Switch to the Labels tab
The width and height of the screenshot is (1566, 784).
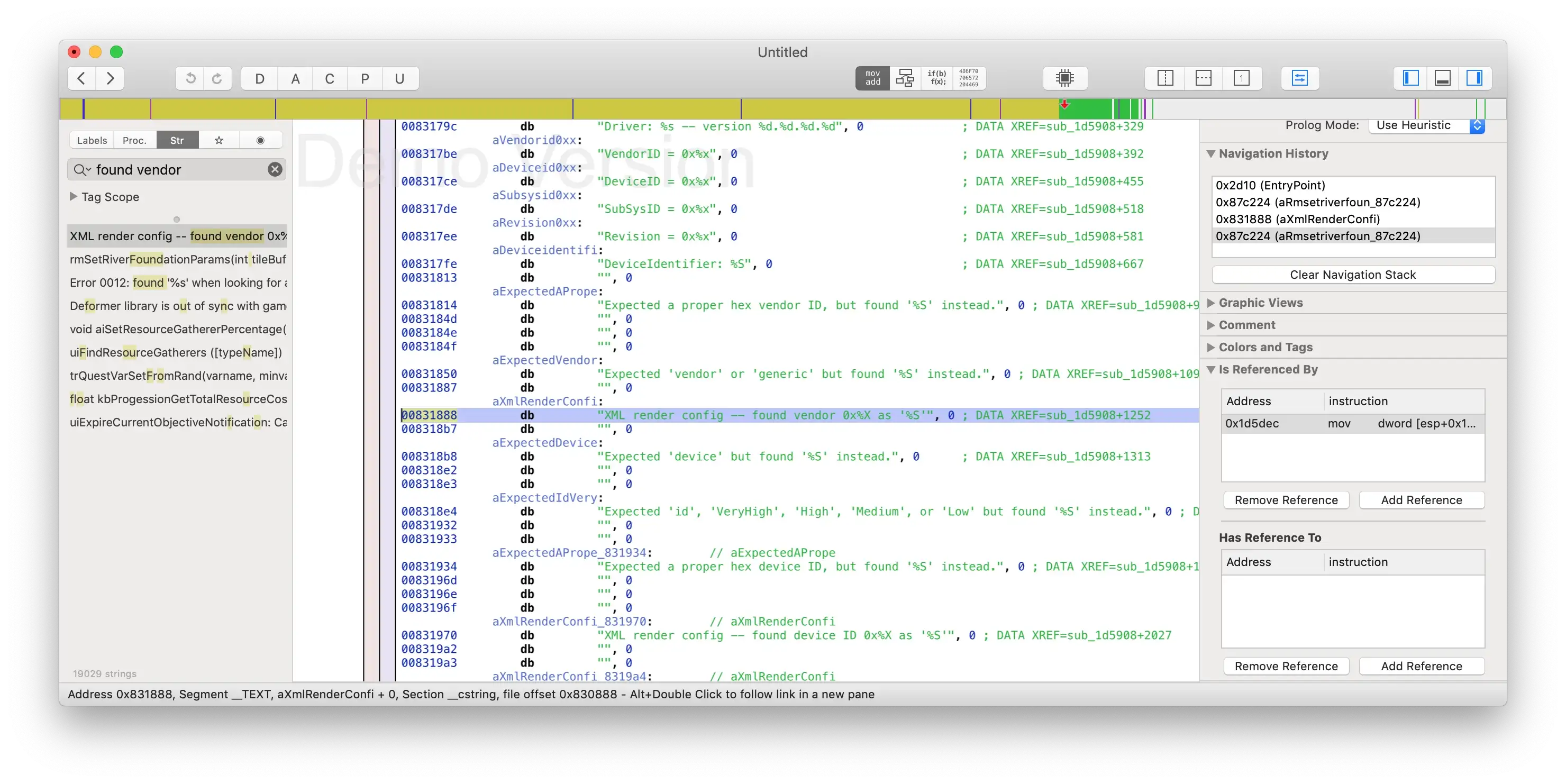coord(92,140)
